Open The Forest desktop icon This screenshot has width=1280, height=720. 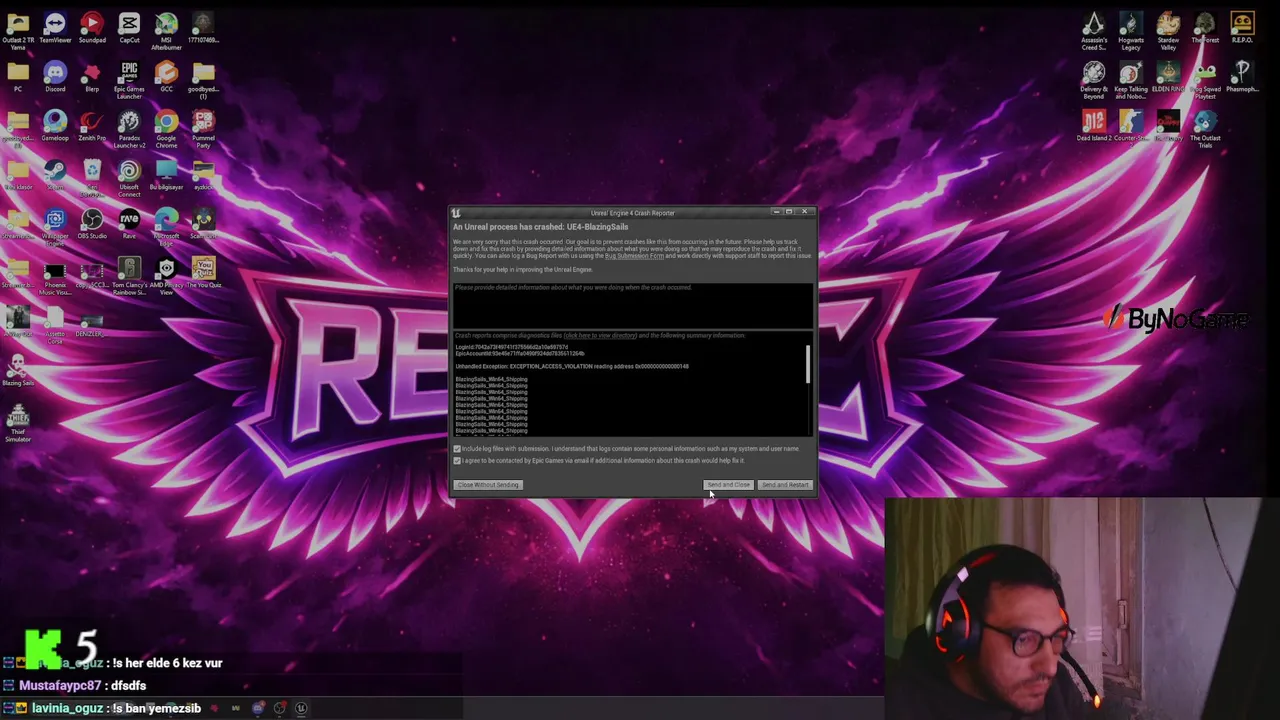pos(1205,28)
